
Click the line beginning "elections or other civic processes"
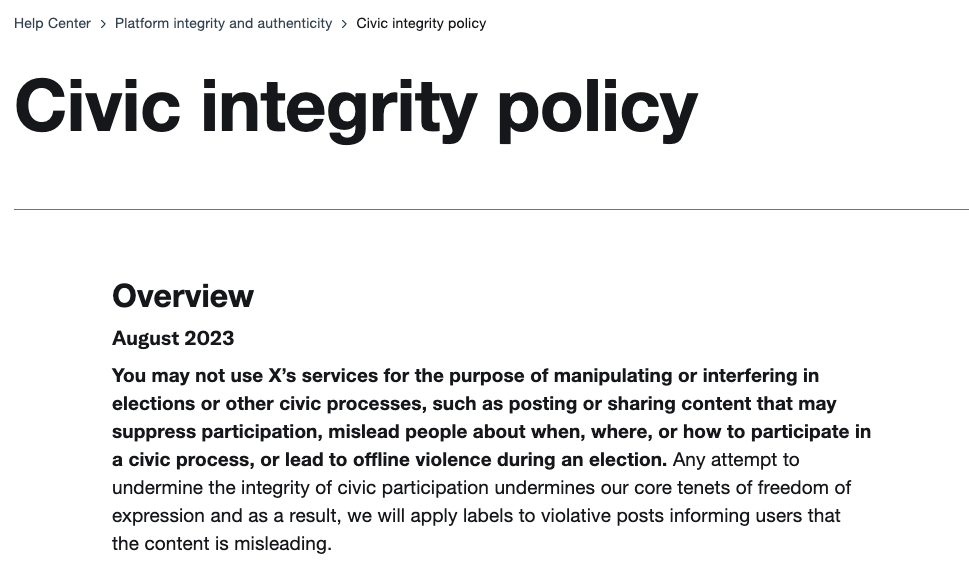click(474, 404)
